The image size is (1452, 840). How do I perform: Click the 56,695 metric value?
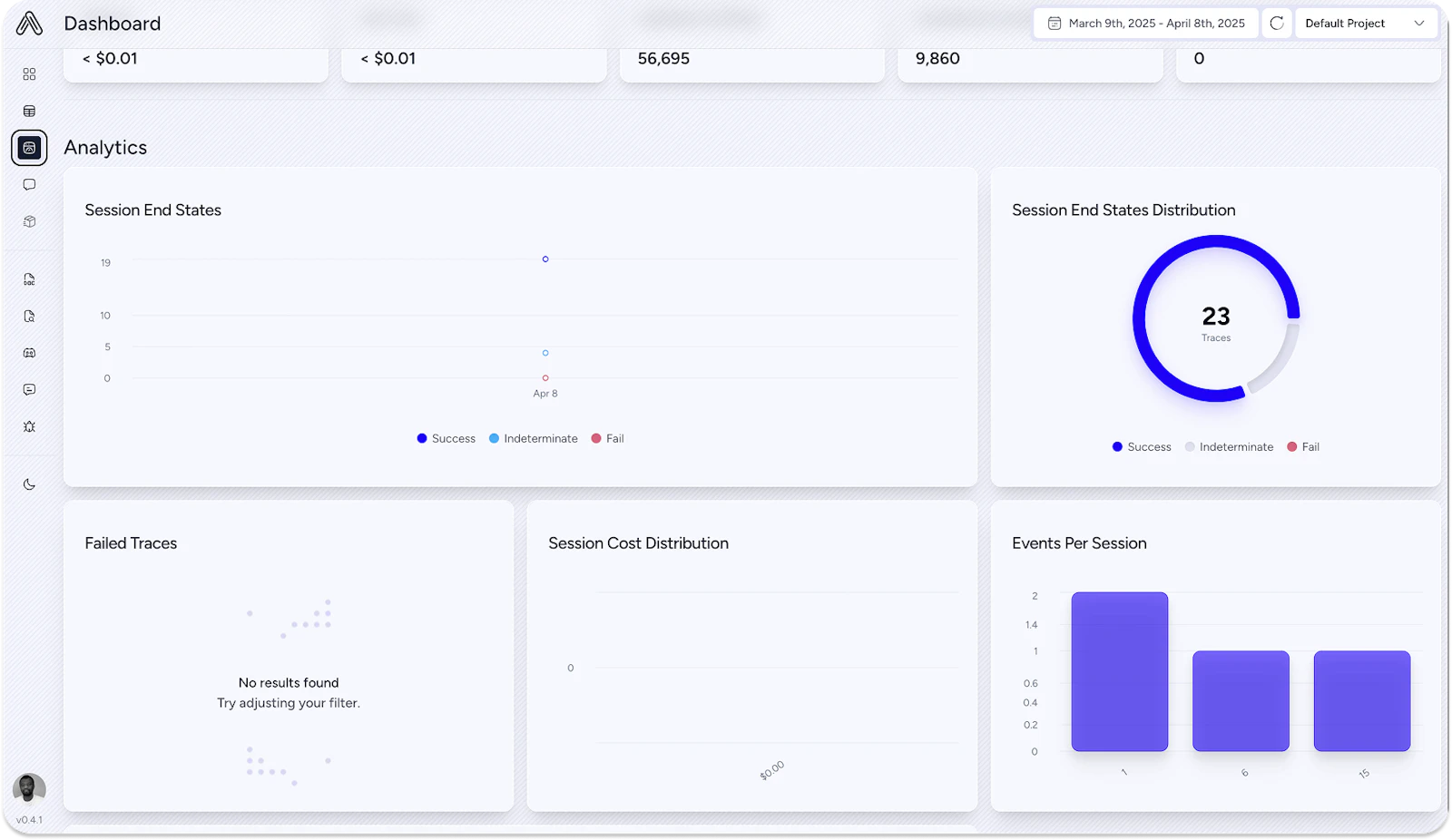[x=663, y=59]
